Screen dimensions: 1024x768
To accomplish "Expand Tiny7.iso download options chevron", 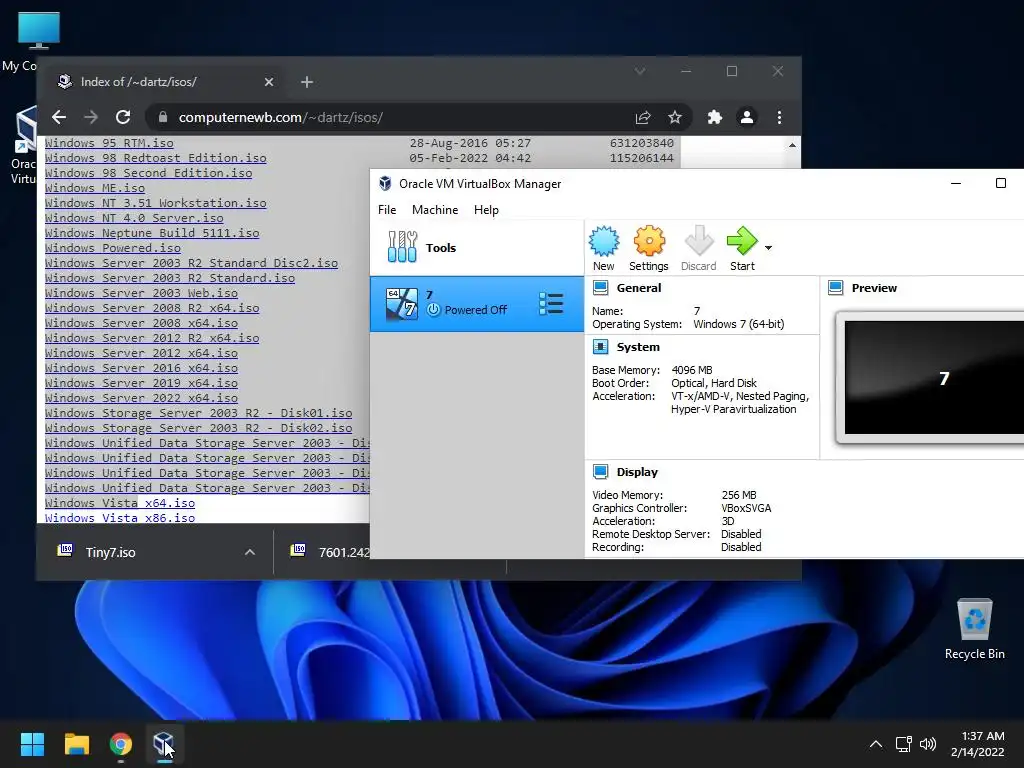I will tap(249, 552).
